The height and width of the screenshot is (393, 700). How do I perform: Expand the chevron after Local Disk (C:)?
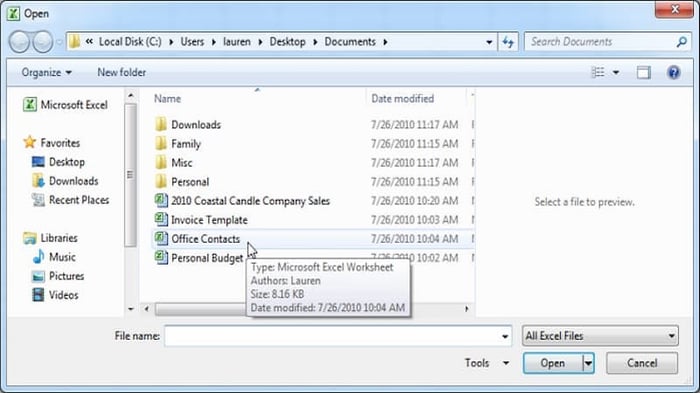tap(171, 42)
